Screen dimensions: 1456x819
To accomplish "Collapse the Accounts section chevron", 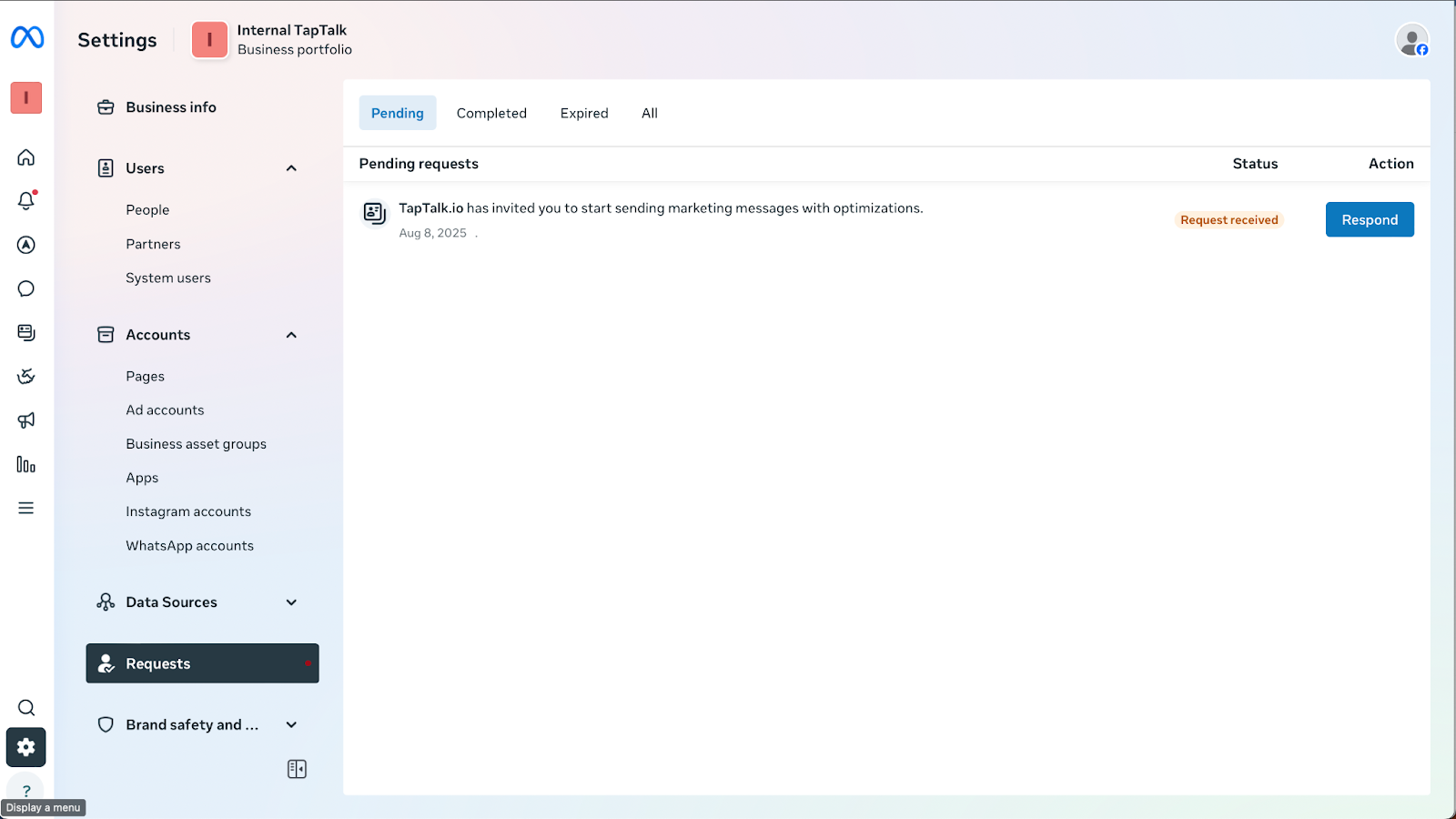I will click(291, 335).
